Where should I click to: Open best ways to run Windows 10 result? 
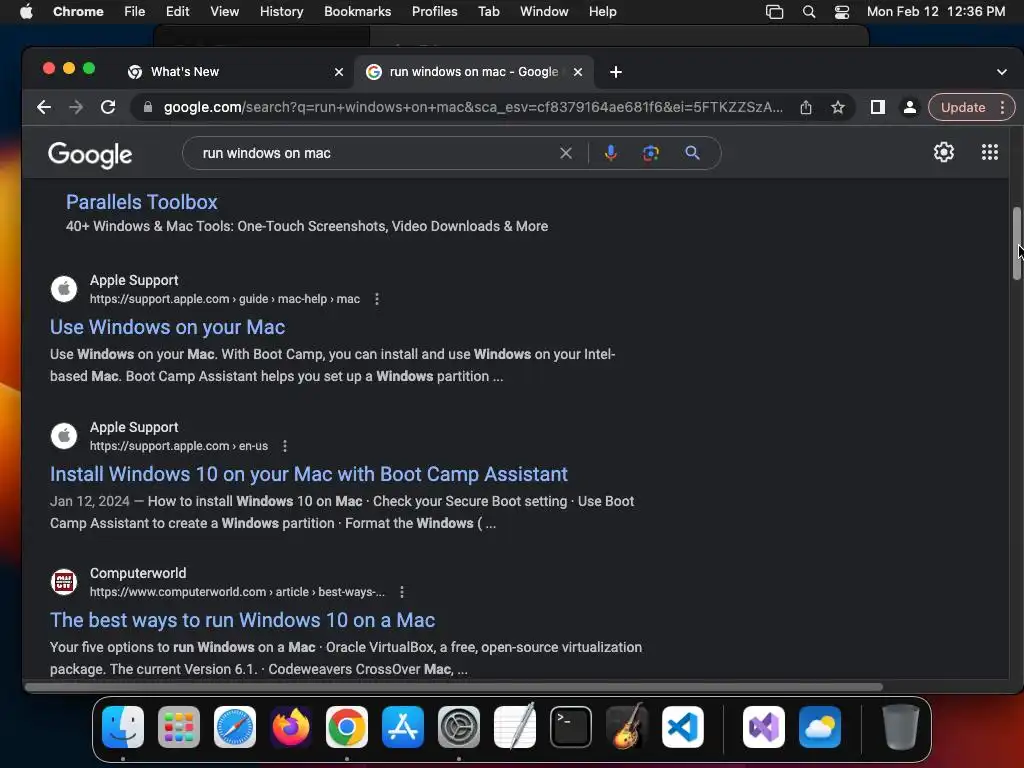pos(242,620)
